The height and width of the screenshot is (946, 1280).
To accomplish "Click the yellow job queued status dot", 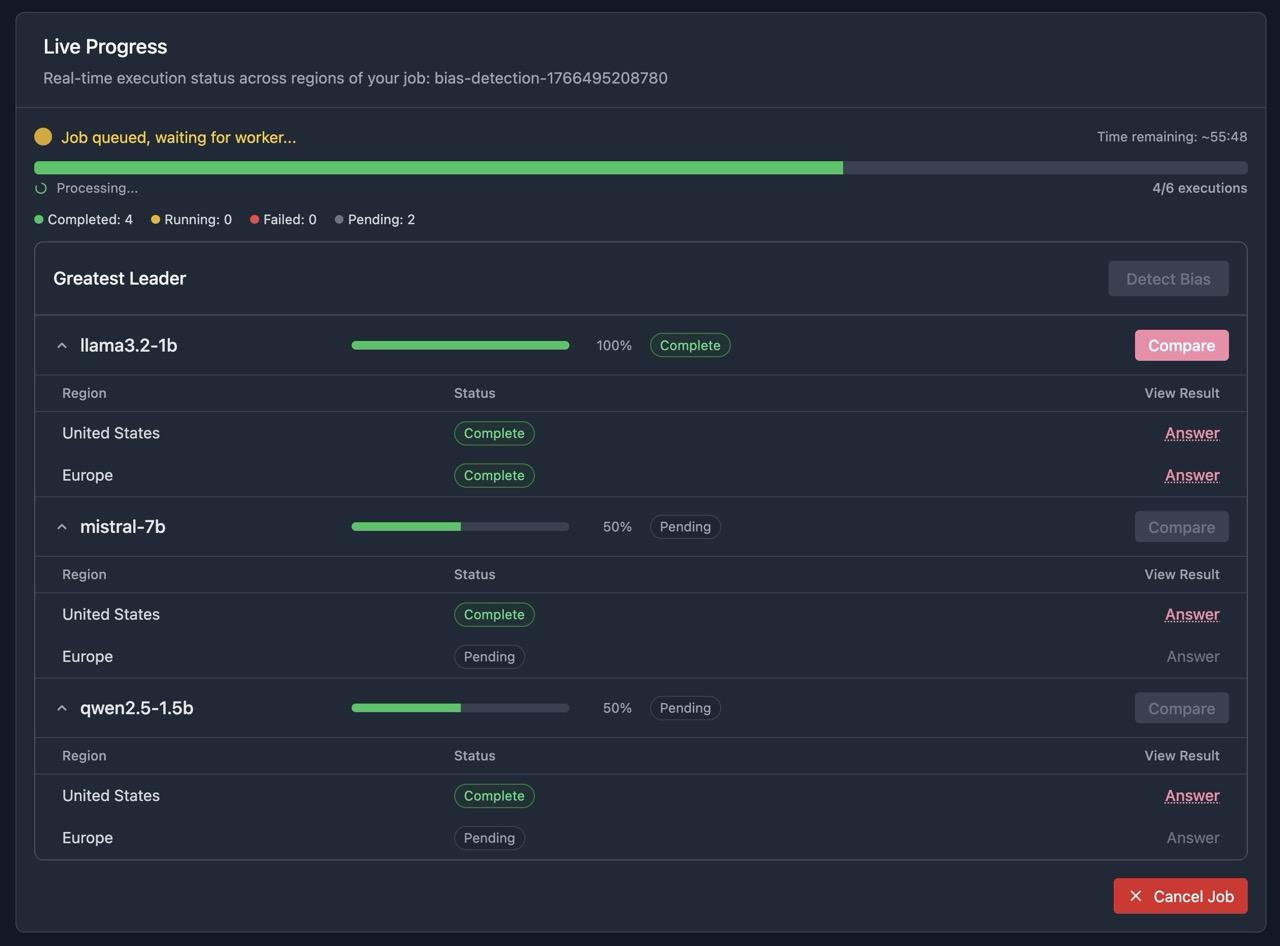I will tap(42, 135).
